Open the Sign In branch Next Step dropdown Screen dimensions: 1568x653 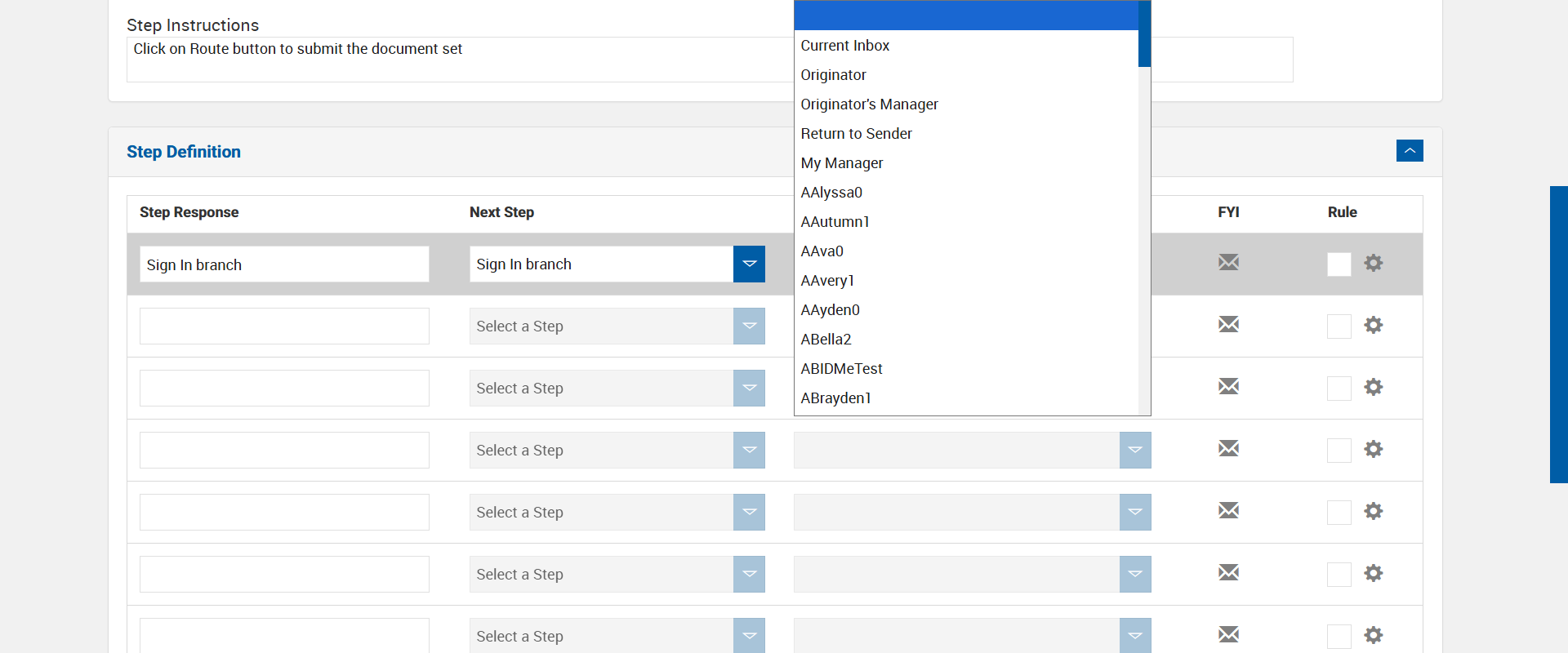click(x=749, y=264)
